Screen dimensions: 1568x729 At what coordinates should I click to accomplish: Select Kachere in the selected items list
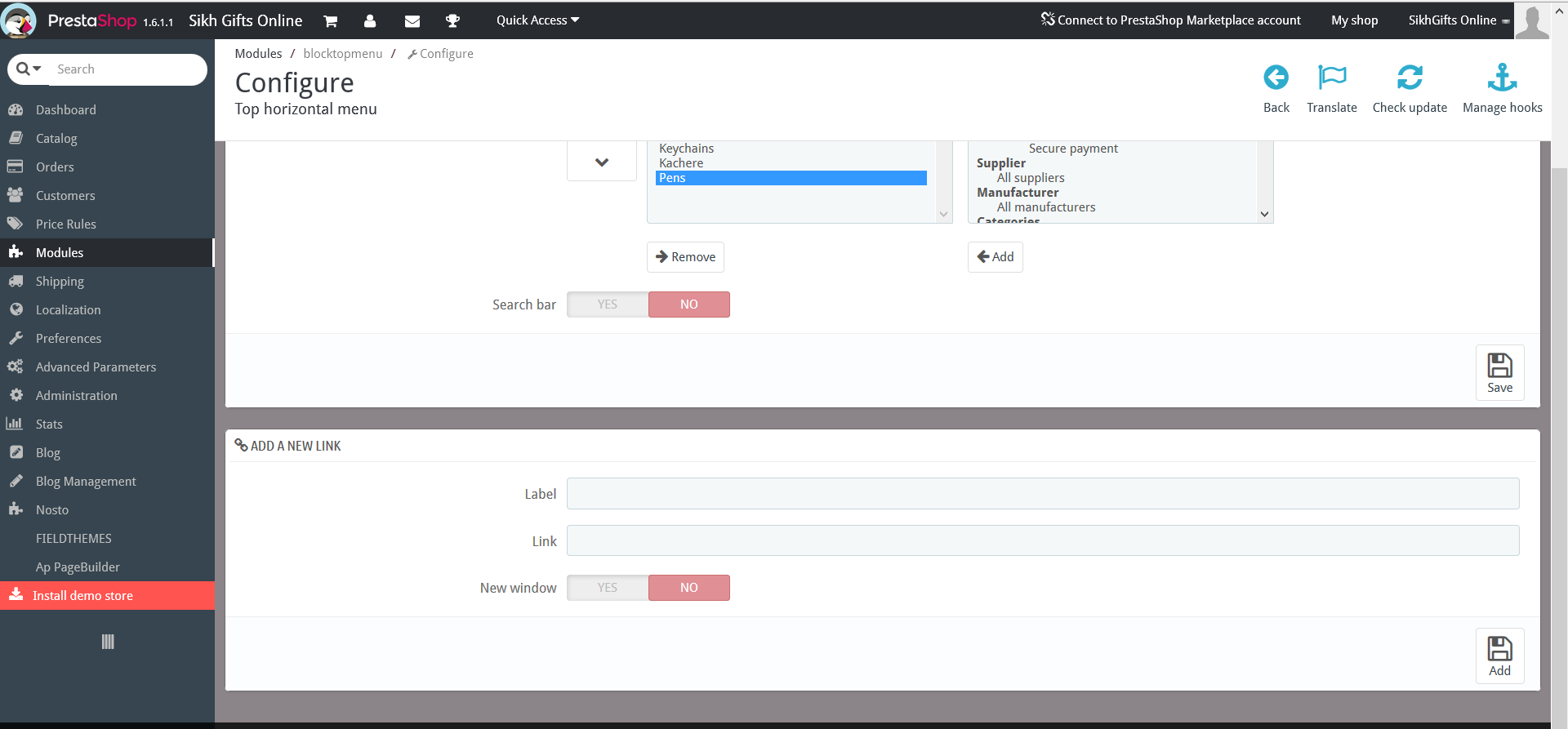(x=681, y=163)
